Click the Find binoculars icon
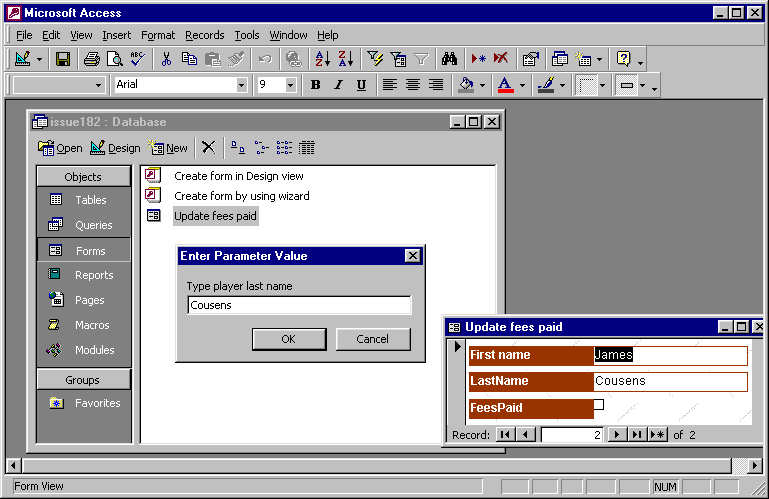 [x=449, y=59]
